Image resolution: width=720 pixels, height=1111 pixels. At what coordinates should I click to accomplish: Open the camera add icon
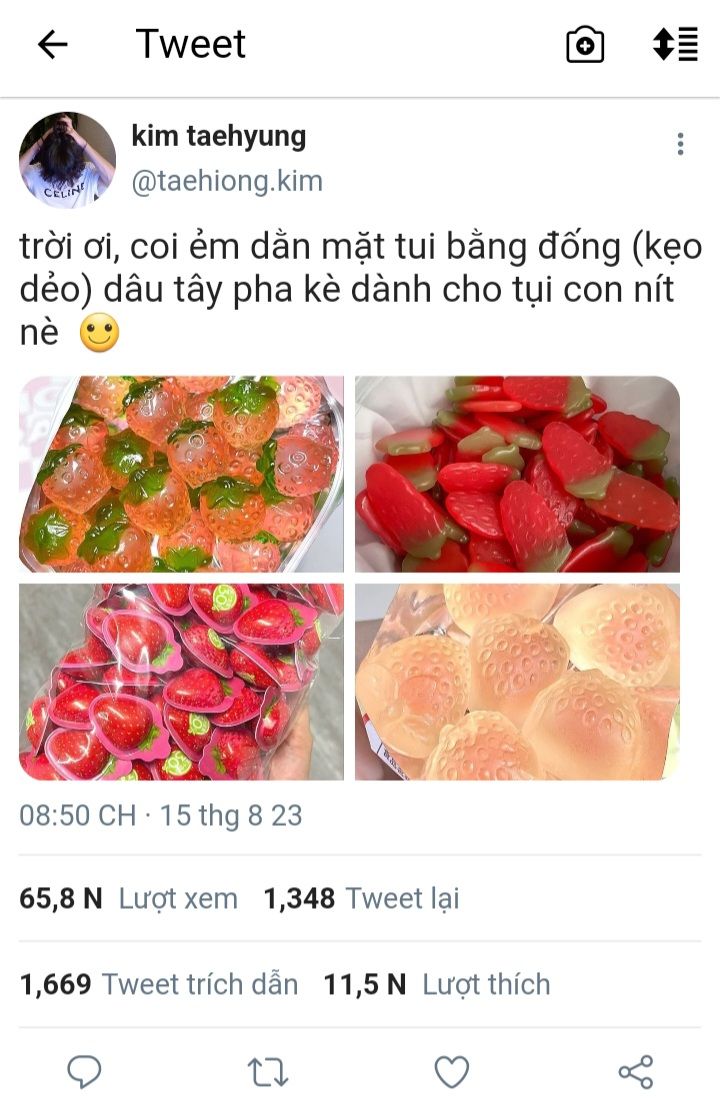click(585, 45)
